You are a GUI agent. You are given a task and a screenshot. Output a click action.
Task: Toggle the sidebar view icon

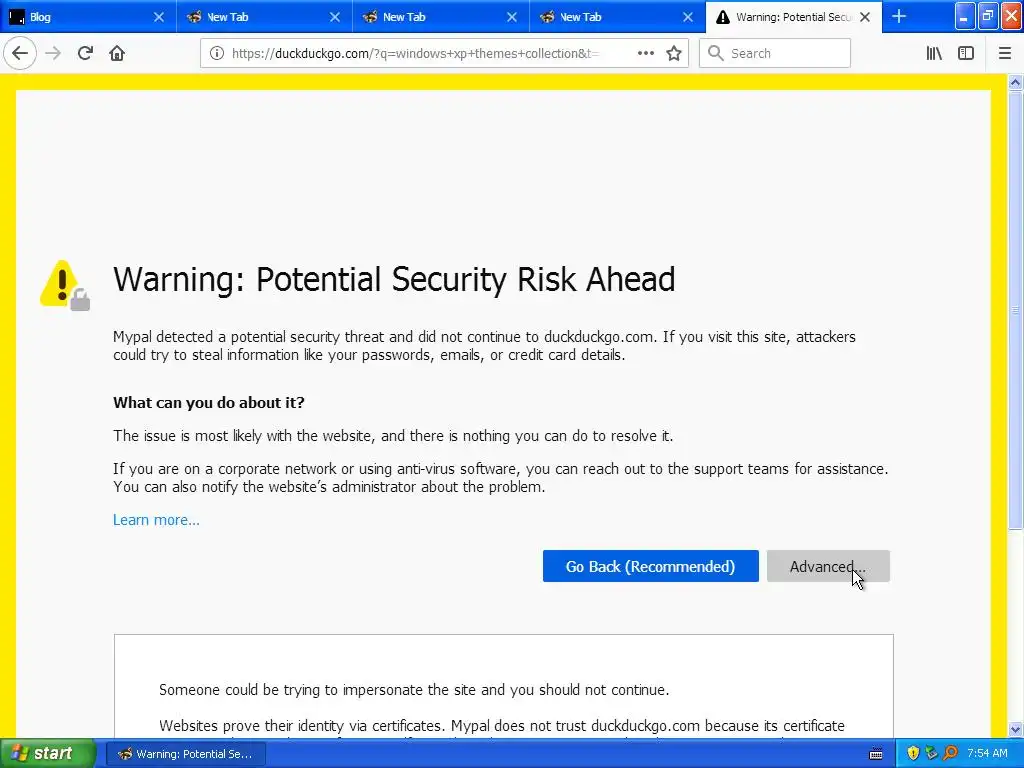click(966, 53)
